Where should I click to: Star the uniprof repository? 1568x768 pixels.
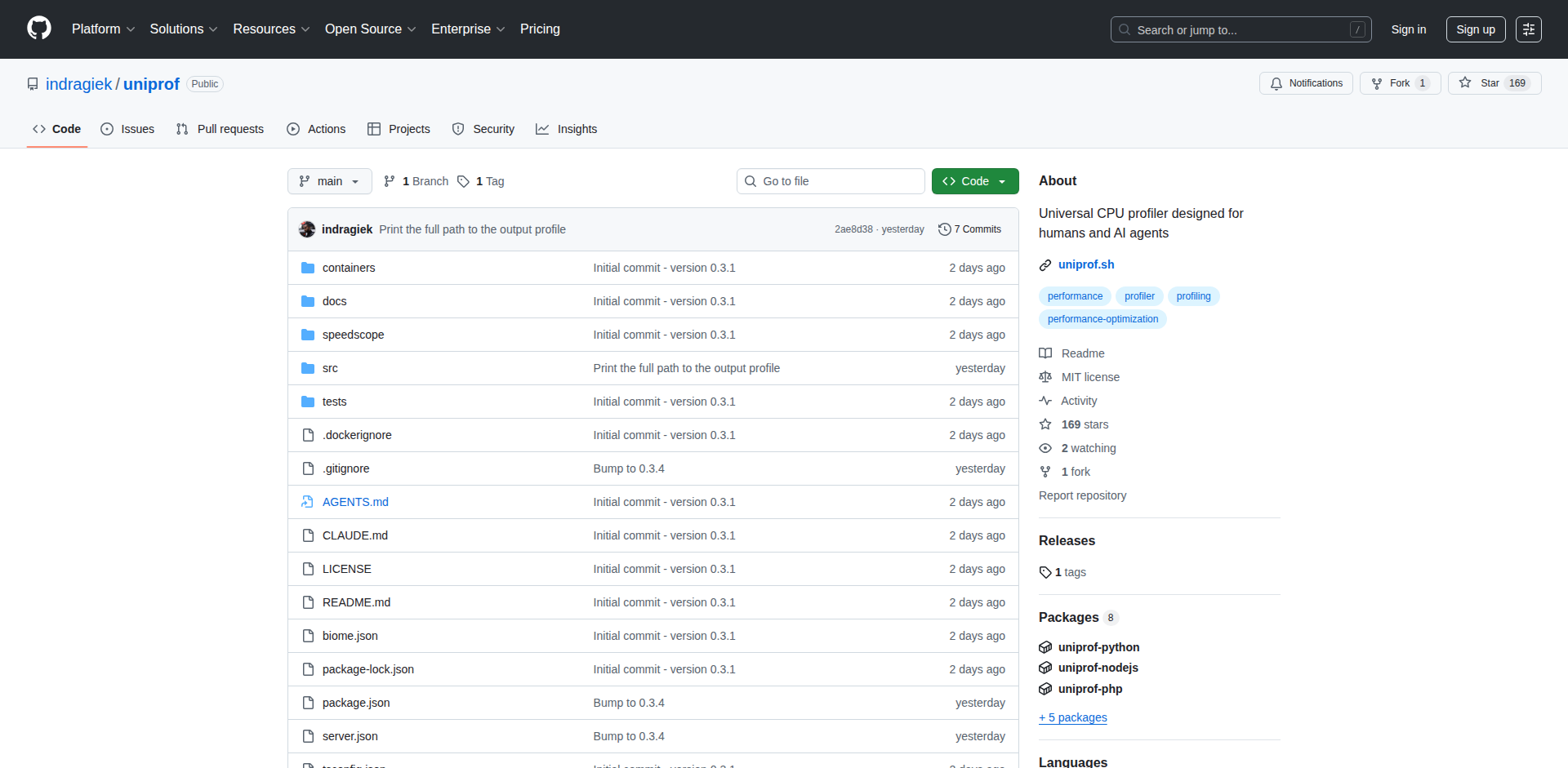[x=1494, y=83]
